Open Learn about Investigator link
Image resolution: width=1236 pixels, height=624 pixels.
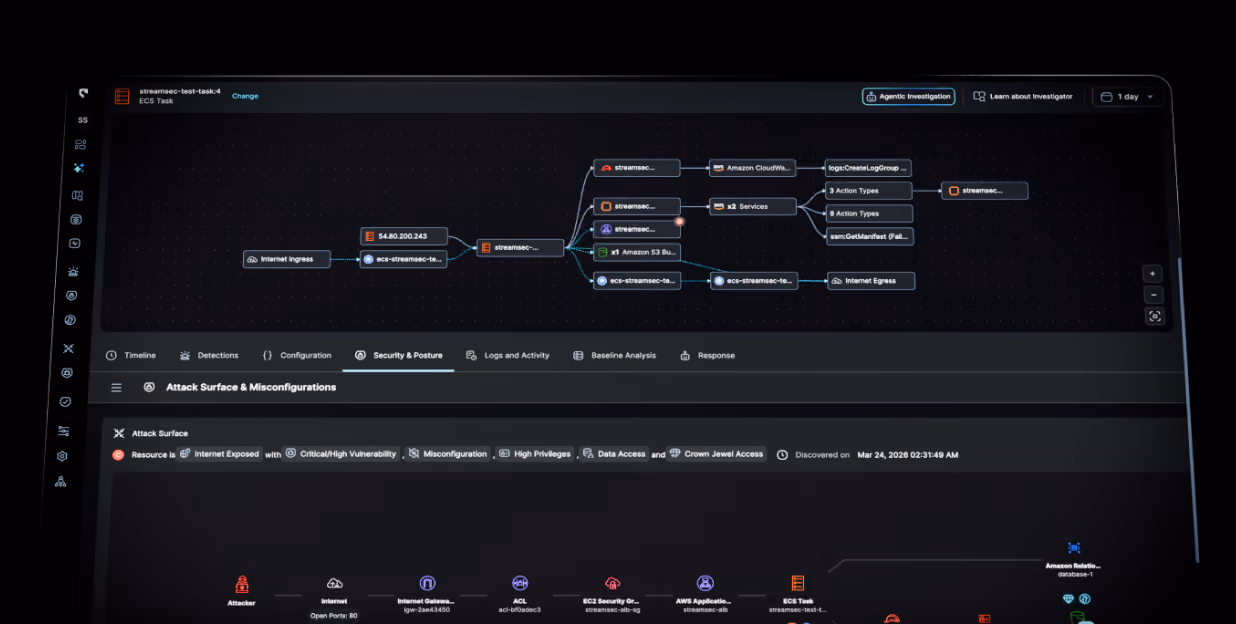coord(1023,97)
